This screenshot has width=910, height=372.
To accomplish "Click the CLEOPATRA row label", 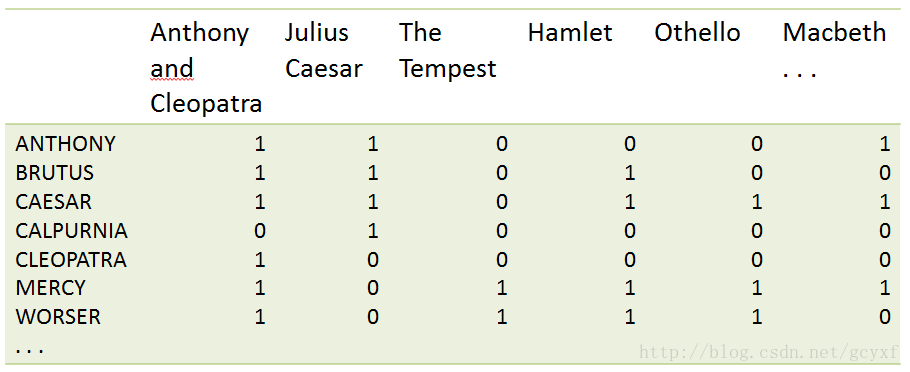I will (x=71, y=259).
